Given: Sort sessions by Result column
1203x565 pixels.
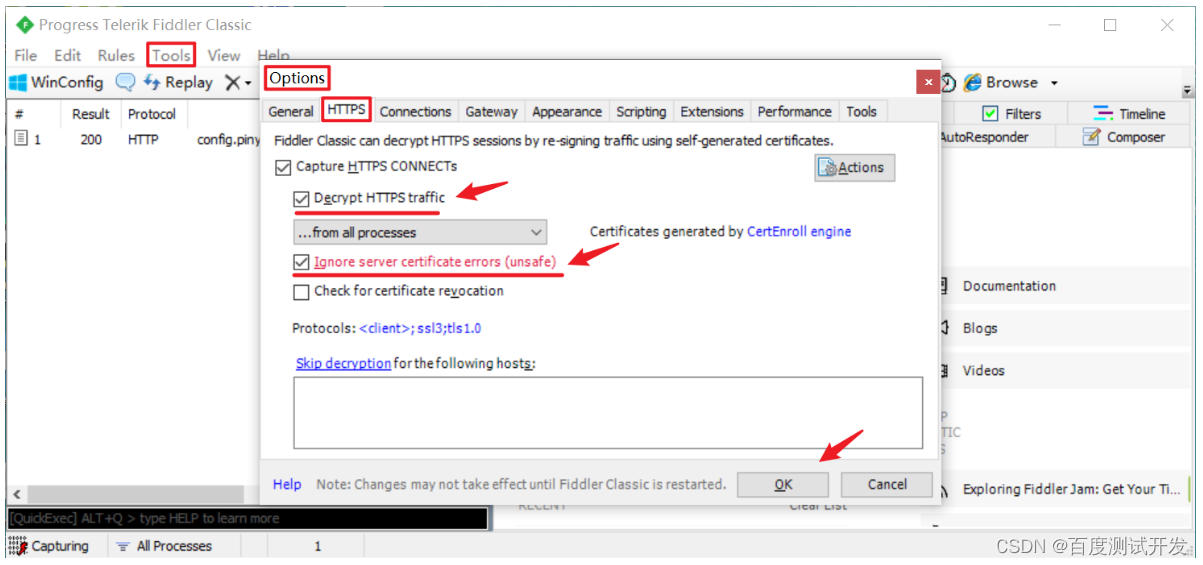Looking at the screenshot, I should (x=91, y=114).
